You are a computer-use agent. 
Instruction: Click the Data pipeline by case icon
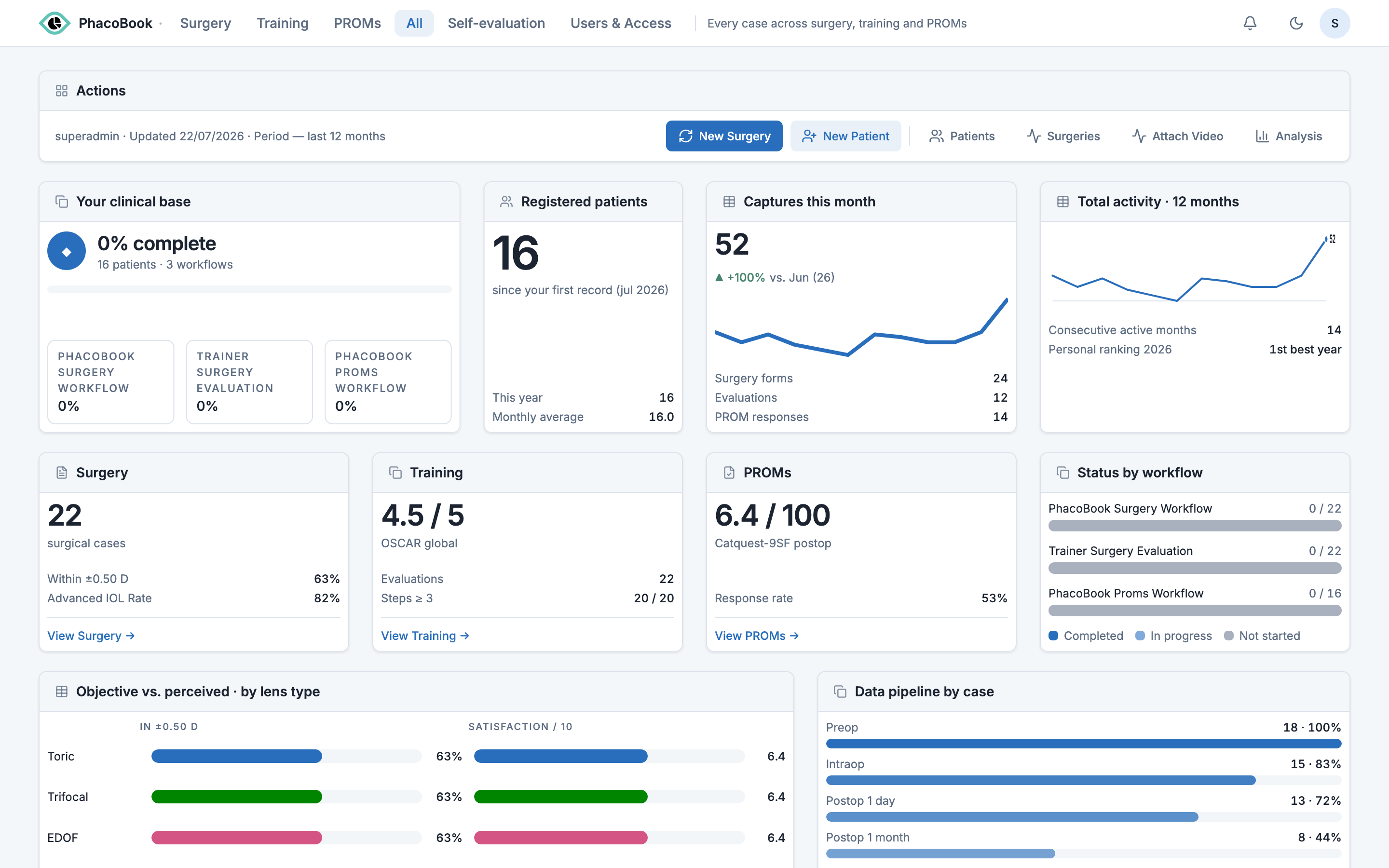(840, 691)
